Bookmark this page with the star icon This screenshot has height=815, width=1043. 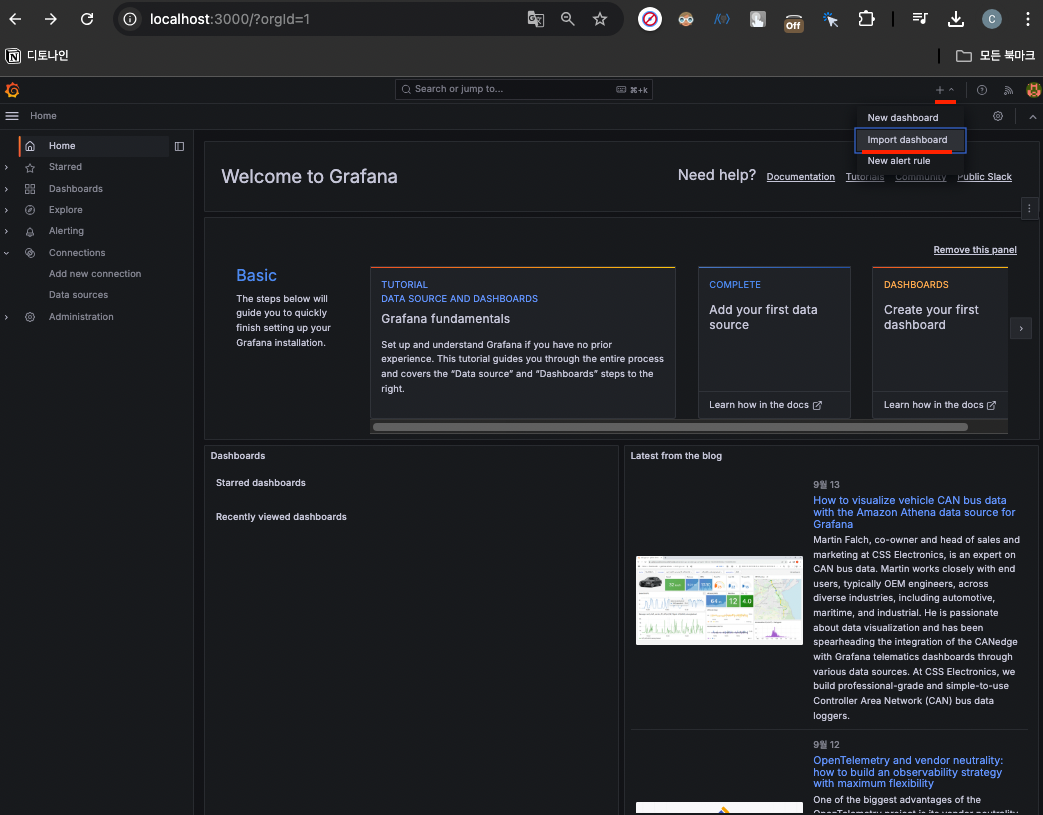pyautogui.click(x=600, y=19)
